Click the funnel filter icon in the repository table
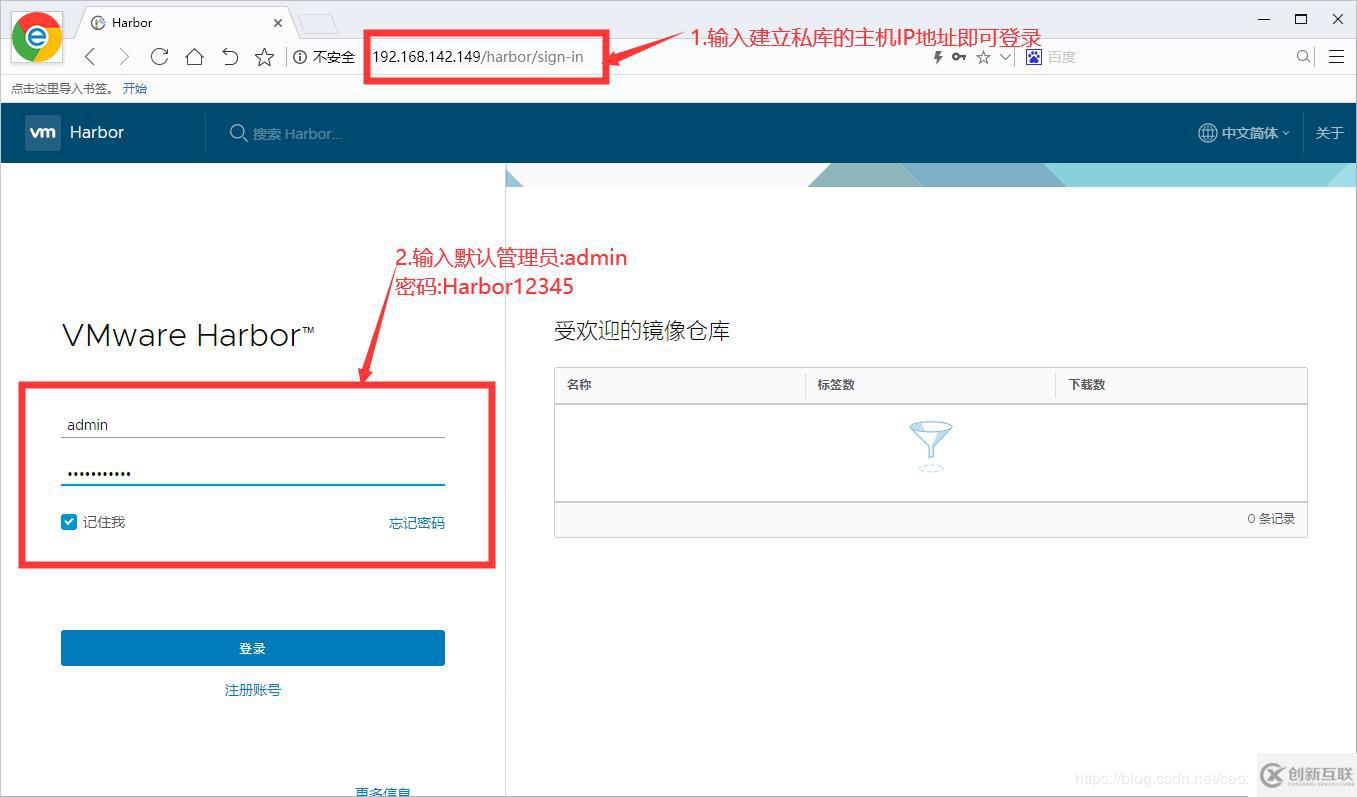The height and width of the screenshot is (797, 1357). [930, 443]
